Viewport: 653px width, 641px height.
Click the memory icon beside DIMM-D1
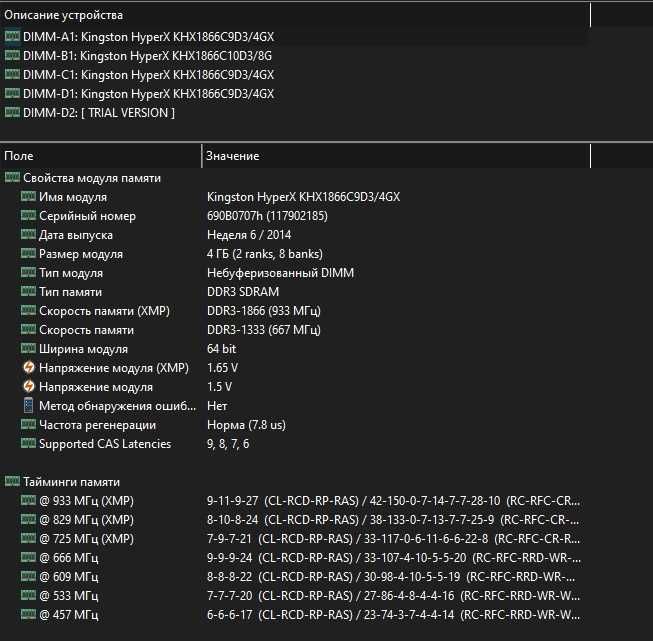(12, 93)
